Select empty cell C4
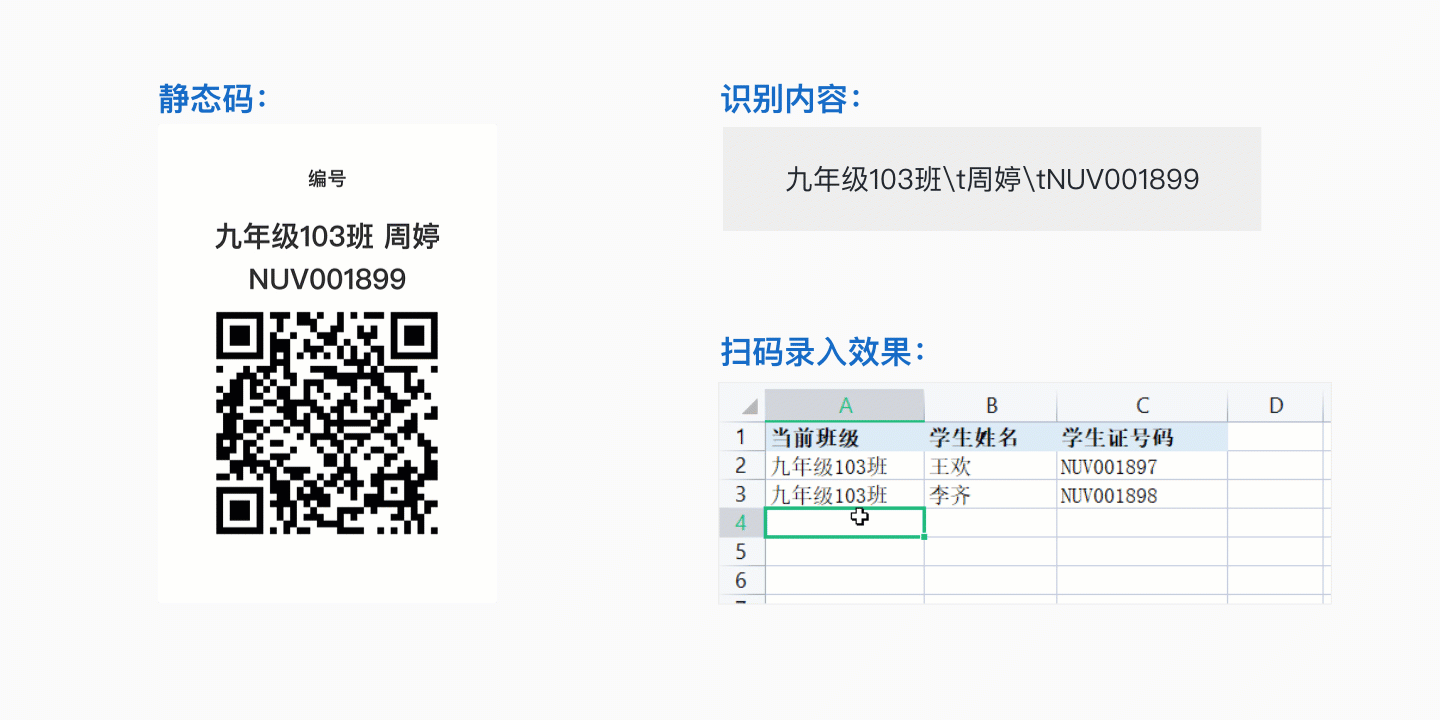1440x720 pixels. pos(1142,523)
